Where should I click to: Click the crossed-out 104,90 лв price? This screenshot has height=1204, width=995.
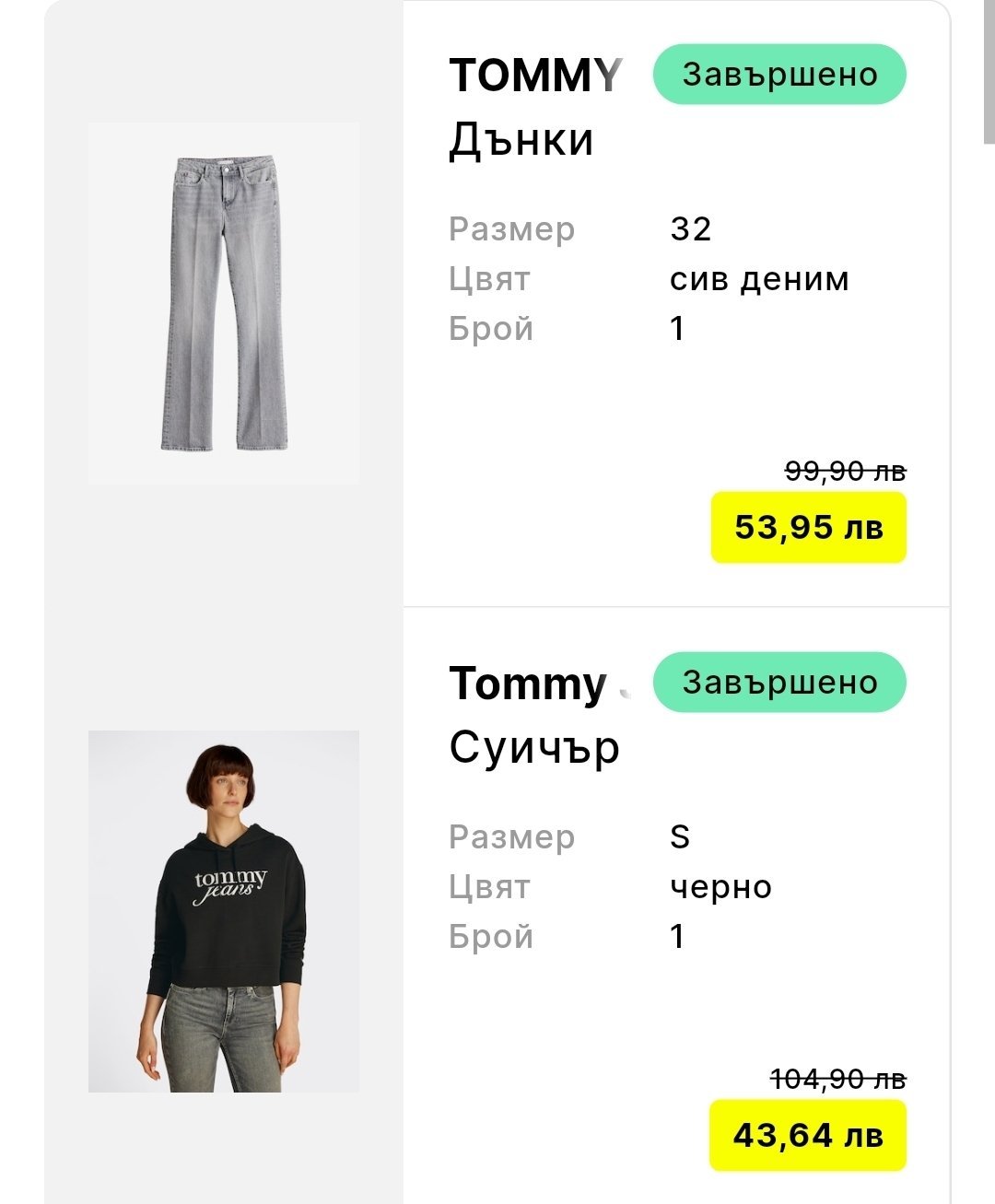pos(837,1078)
